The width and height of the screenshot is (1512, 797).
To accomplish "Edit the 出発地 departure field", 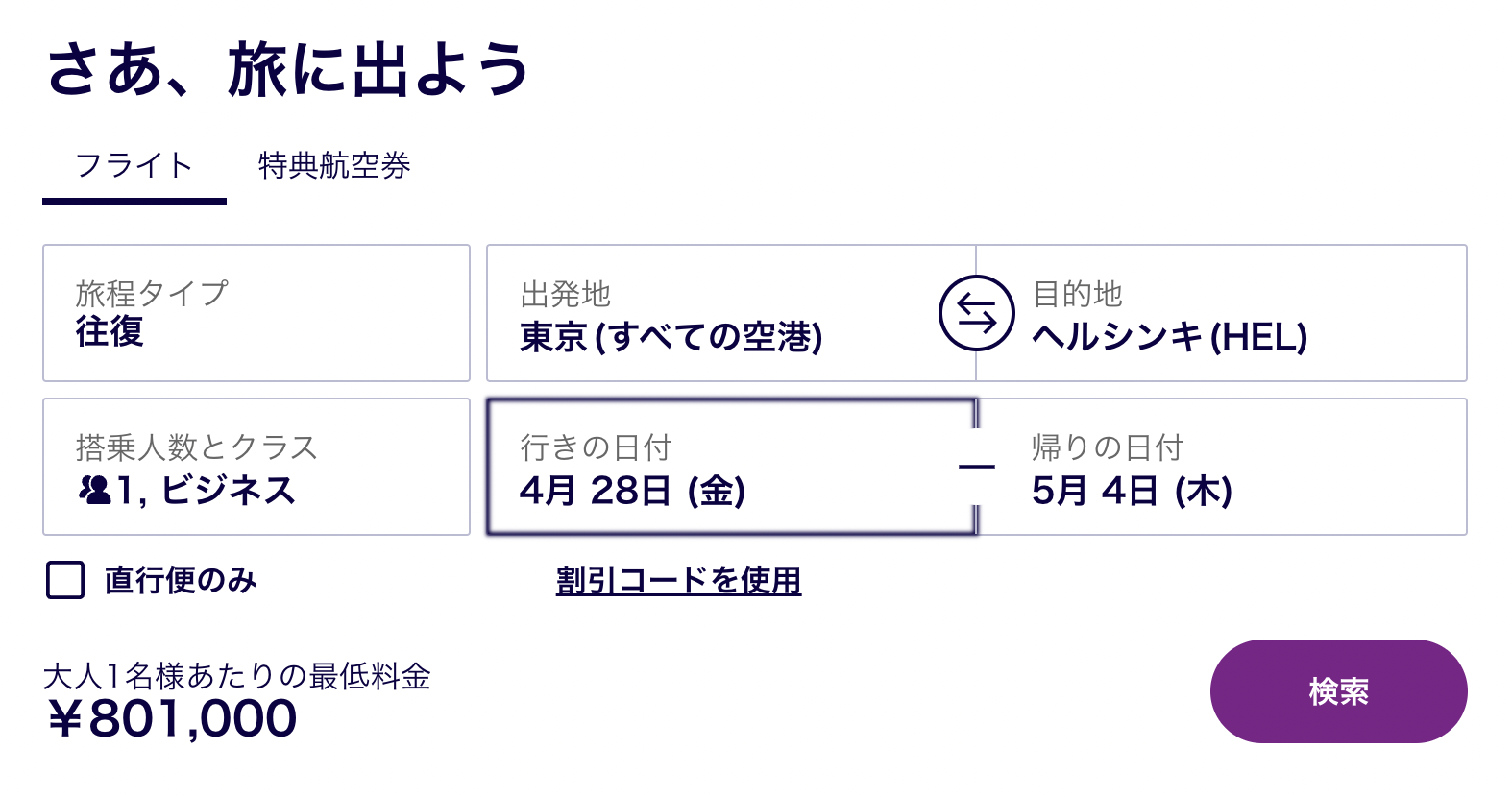I will [x=713, y=313].
